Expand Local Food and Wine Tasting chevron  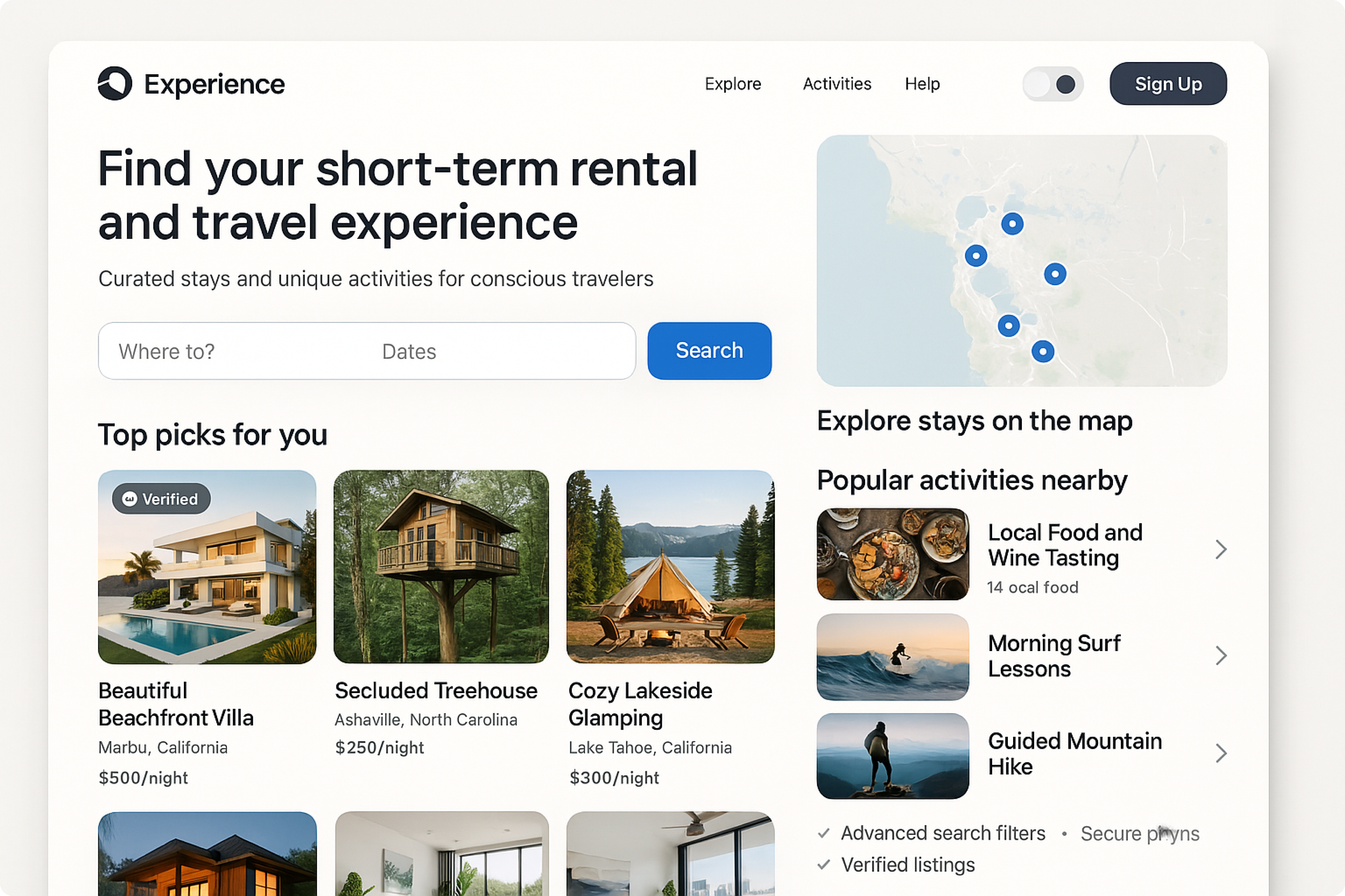click(x=1221, y=550)
